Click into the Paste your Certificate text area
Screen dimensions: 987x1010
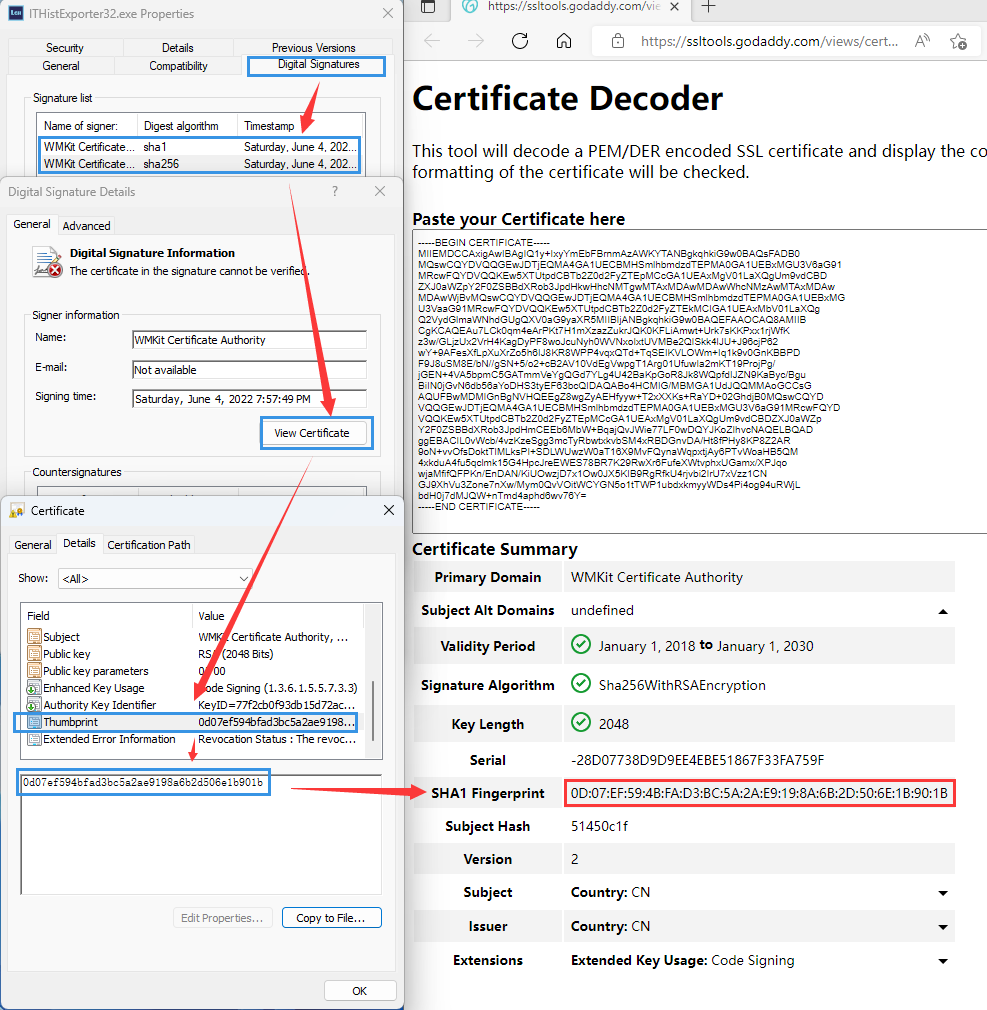pyautogui.click(x=698, y=382)
